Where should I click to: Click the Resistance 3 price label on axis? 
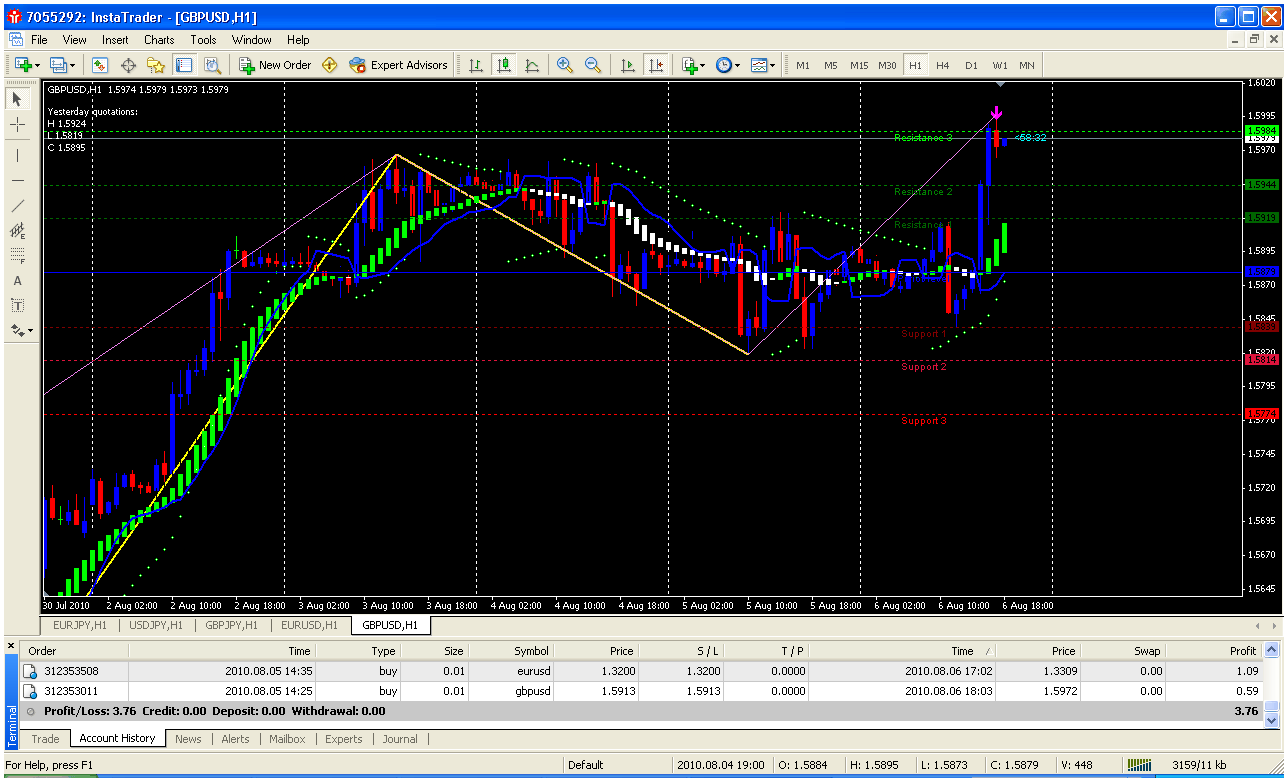(x=1261, y=131)
